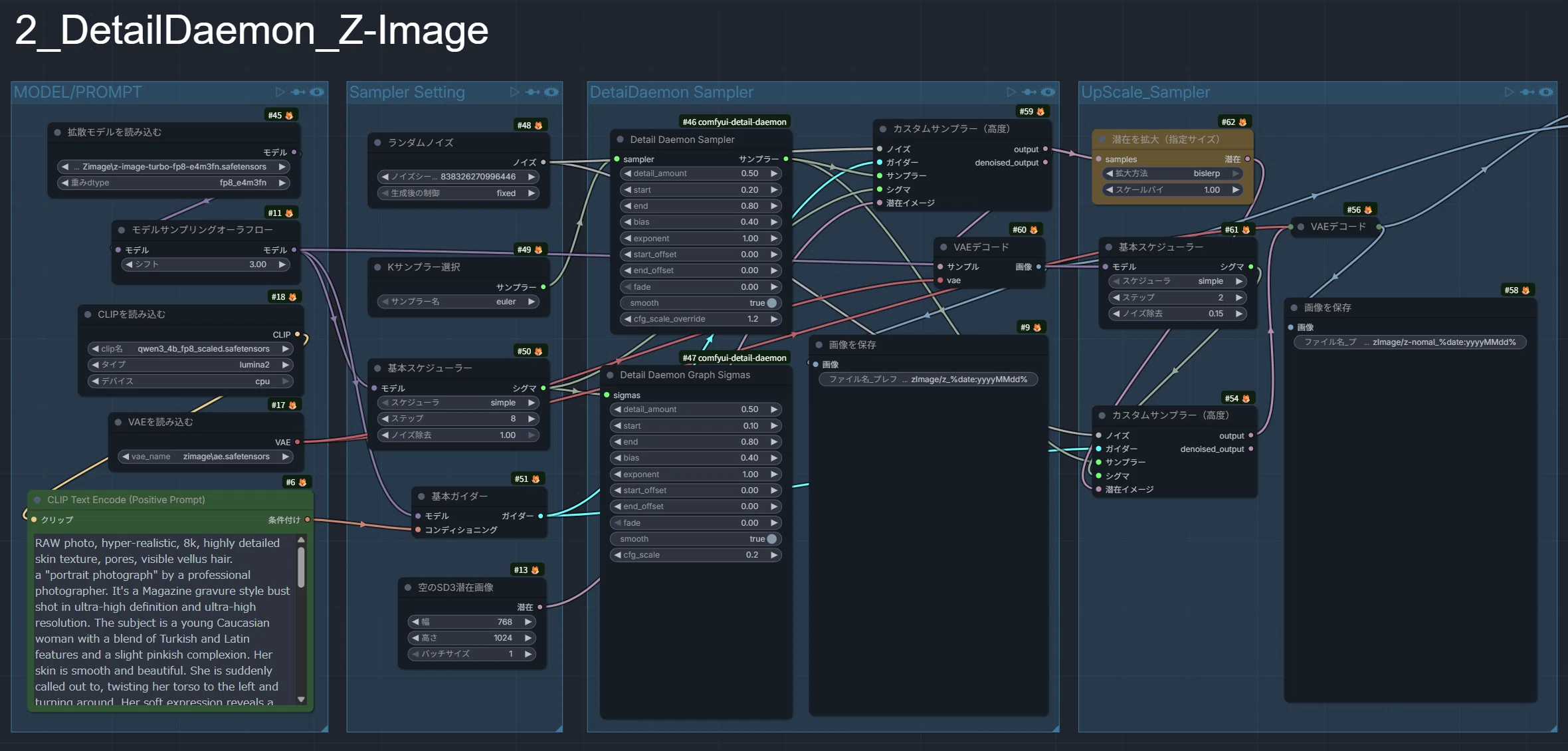
Task: Collapse the Detail Daemon Graph Sigmas node dot
Action: 610,375
